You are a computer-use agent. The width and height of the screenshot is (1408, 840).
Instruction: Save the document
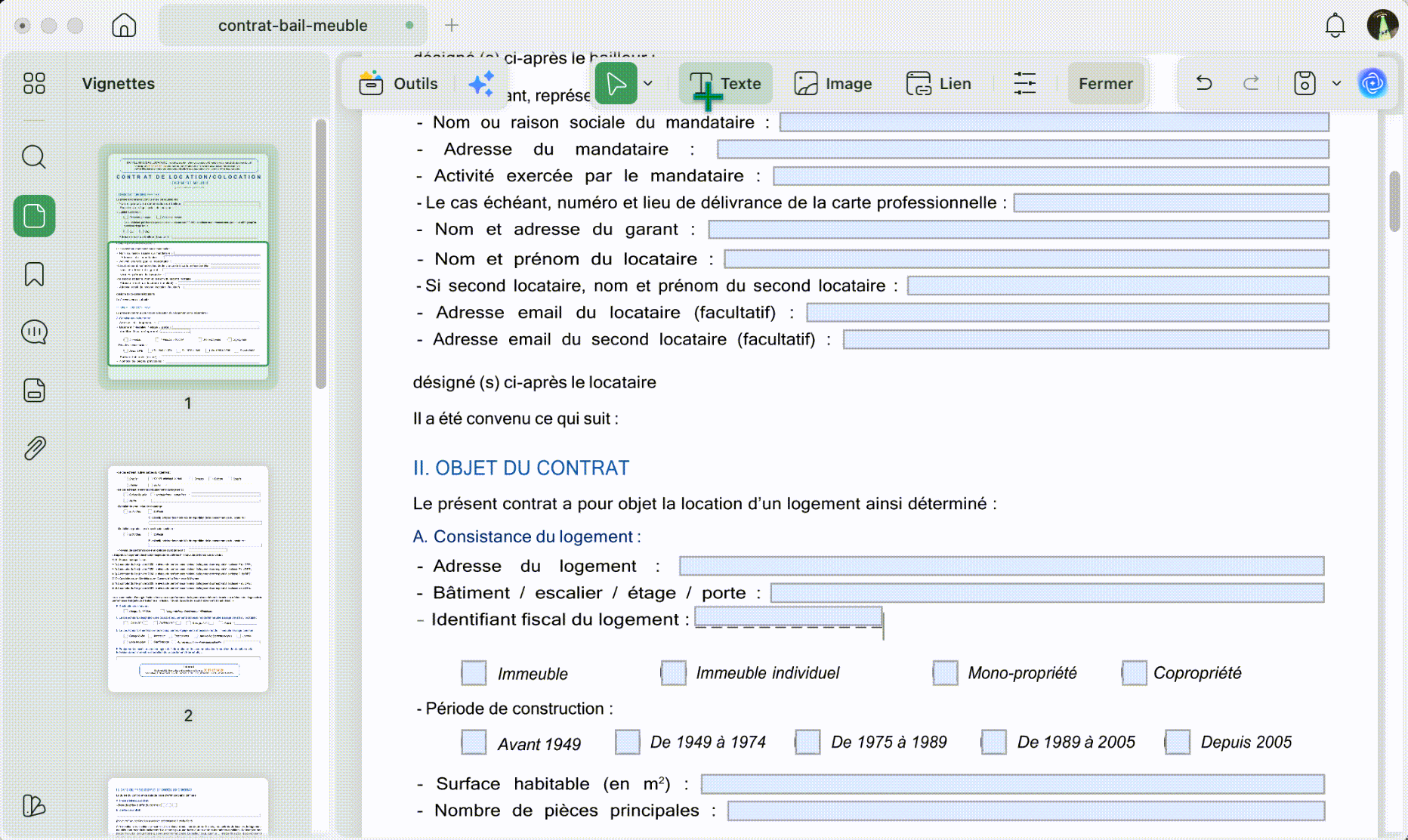coord(1305,83)
